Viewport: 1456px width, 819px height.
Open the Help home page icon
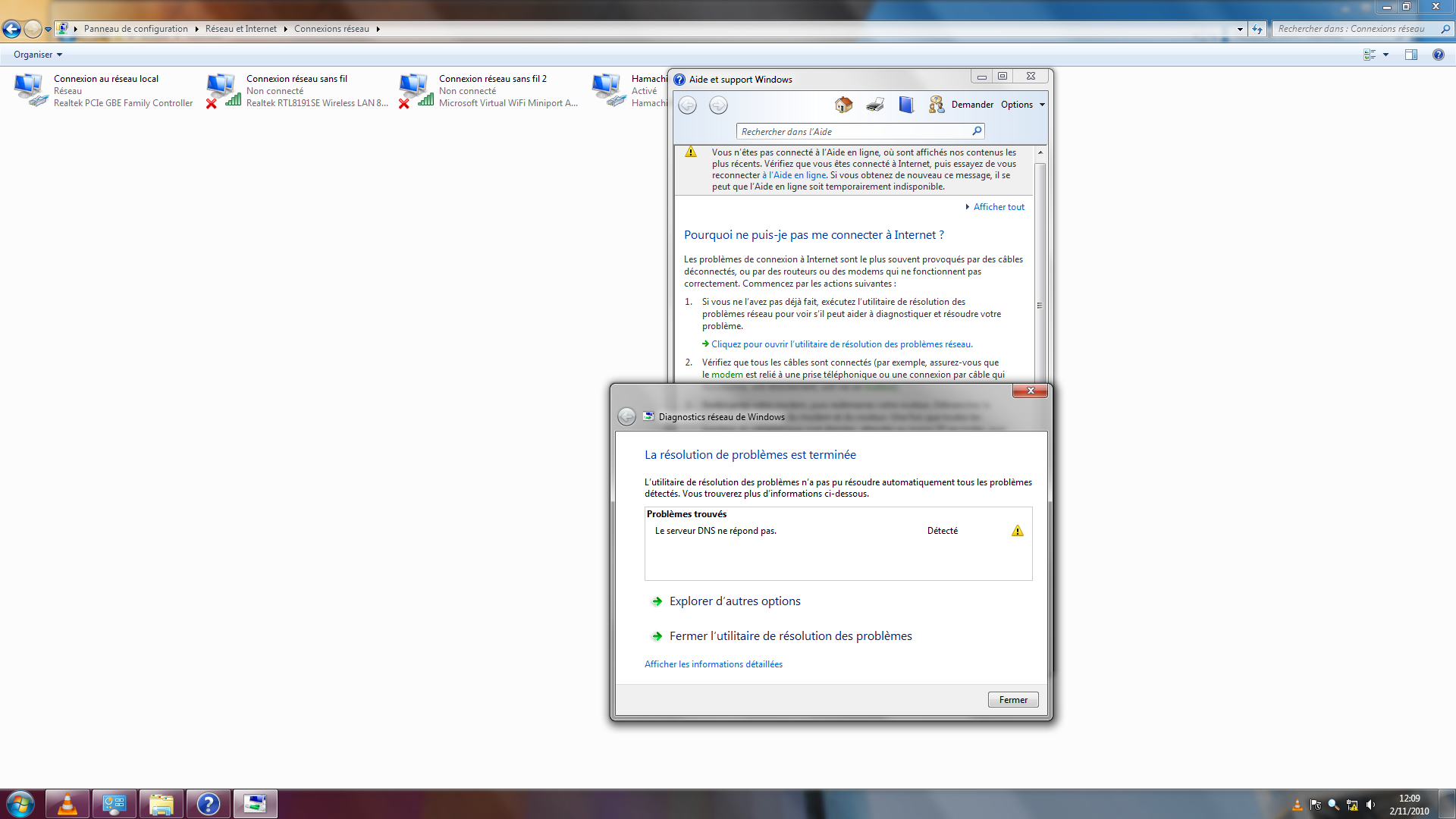click(843, 105)
